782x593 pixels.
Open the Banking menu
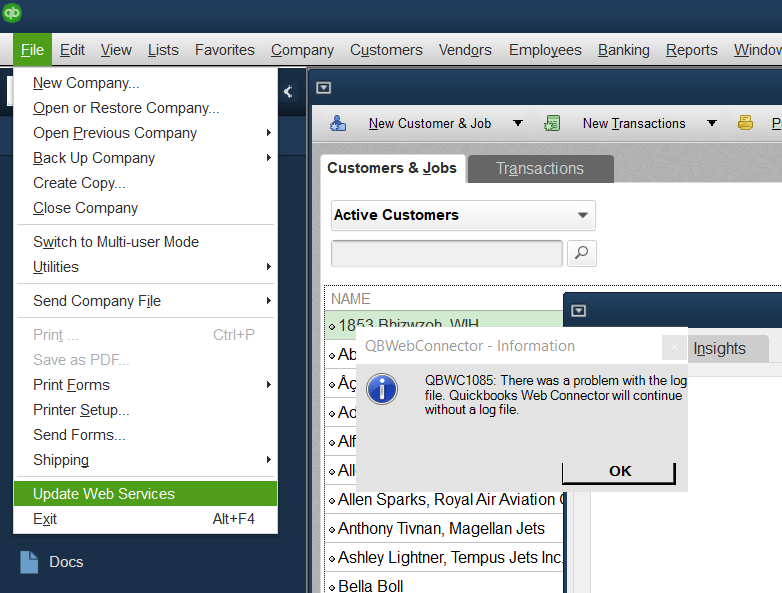[x=624, y=50]
